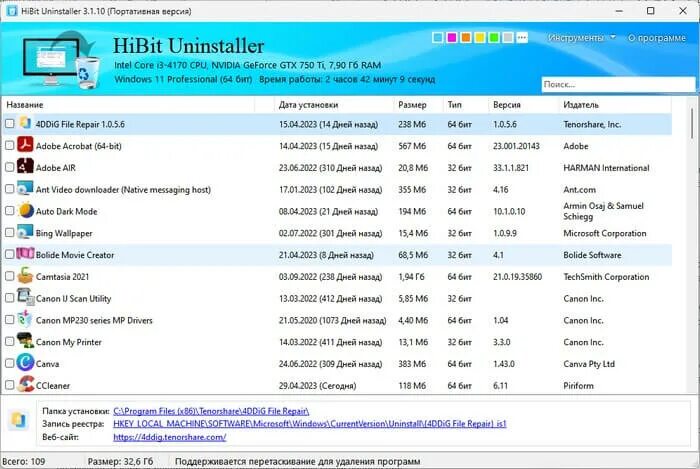Screen dimensions: 700x469
Task: Click the HARMAN International publisher cell
Action: point(606,168)
